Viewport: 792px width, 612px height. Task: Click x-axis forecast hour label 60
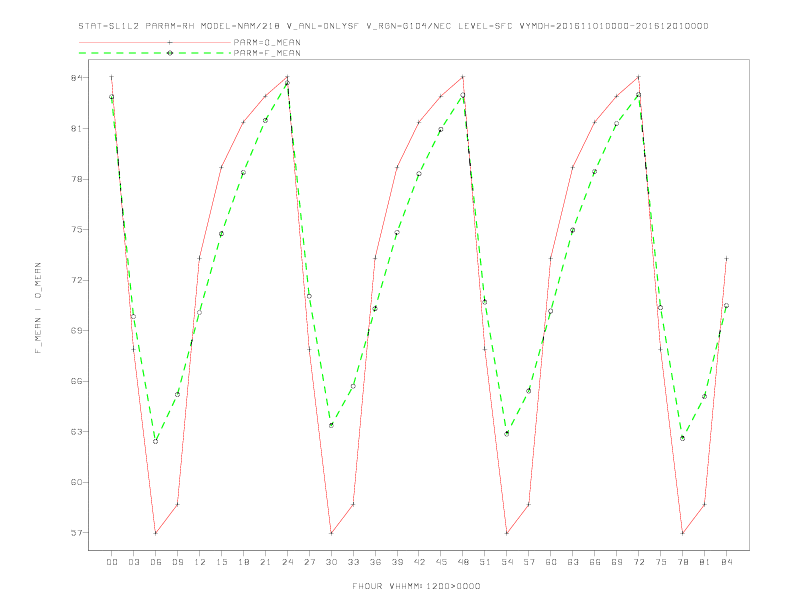[551, 562]
